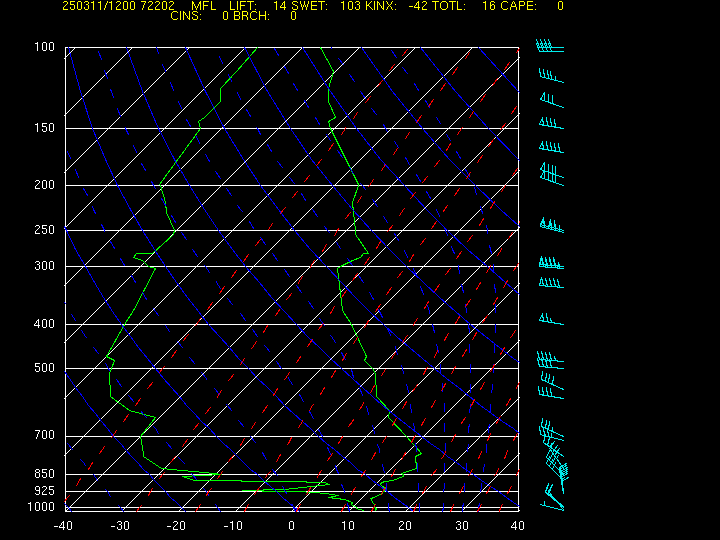Click the wind barb at 100 hPa
720x540 pixels.
[x=550, y=46]
